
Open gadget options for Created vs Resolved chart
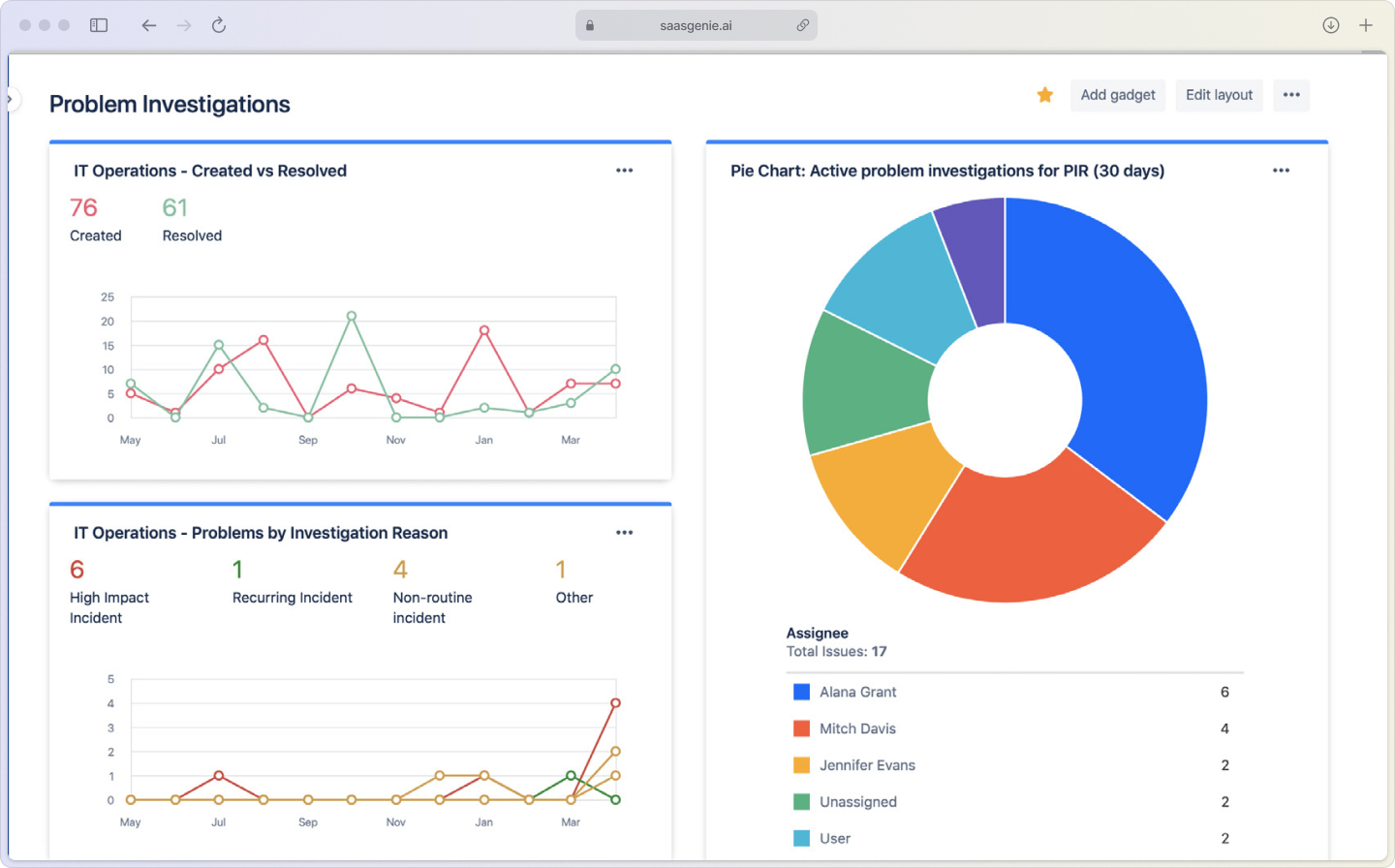click(624, 170)
